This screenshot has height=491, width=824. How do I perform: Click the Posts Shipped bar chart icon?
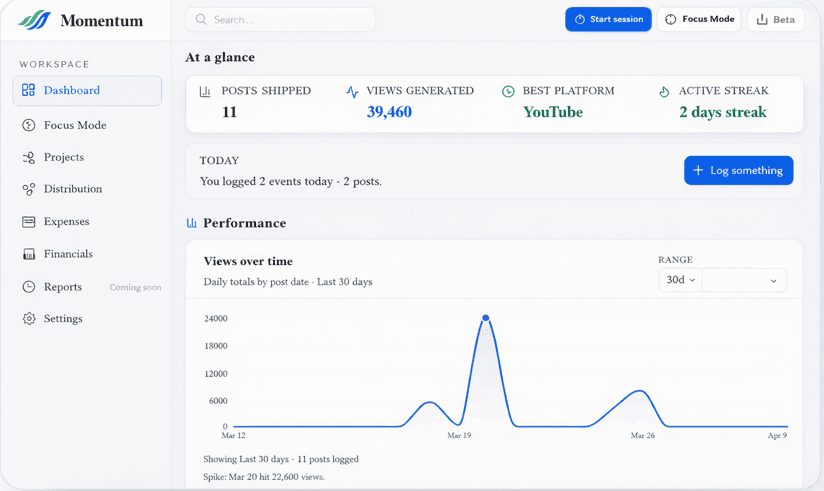pyautogui.click(x=205, y=91)
